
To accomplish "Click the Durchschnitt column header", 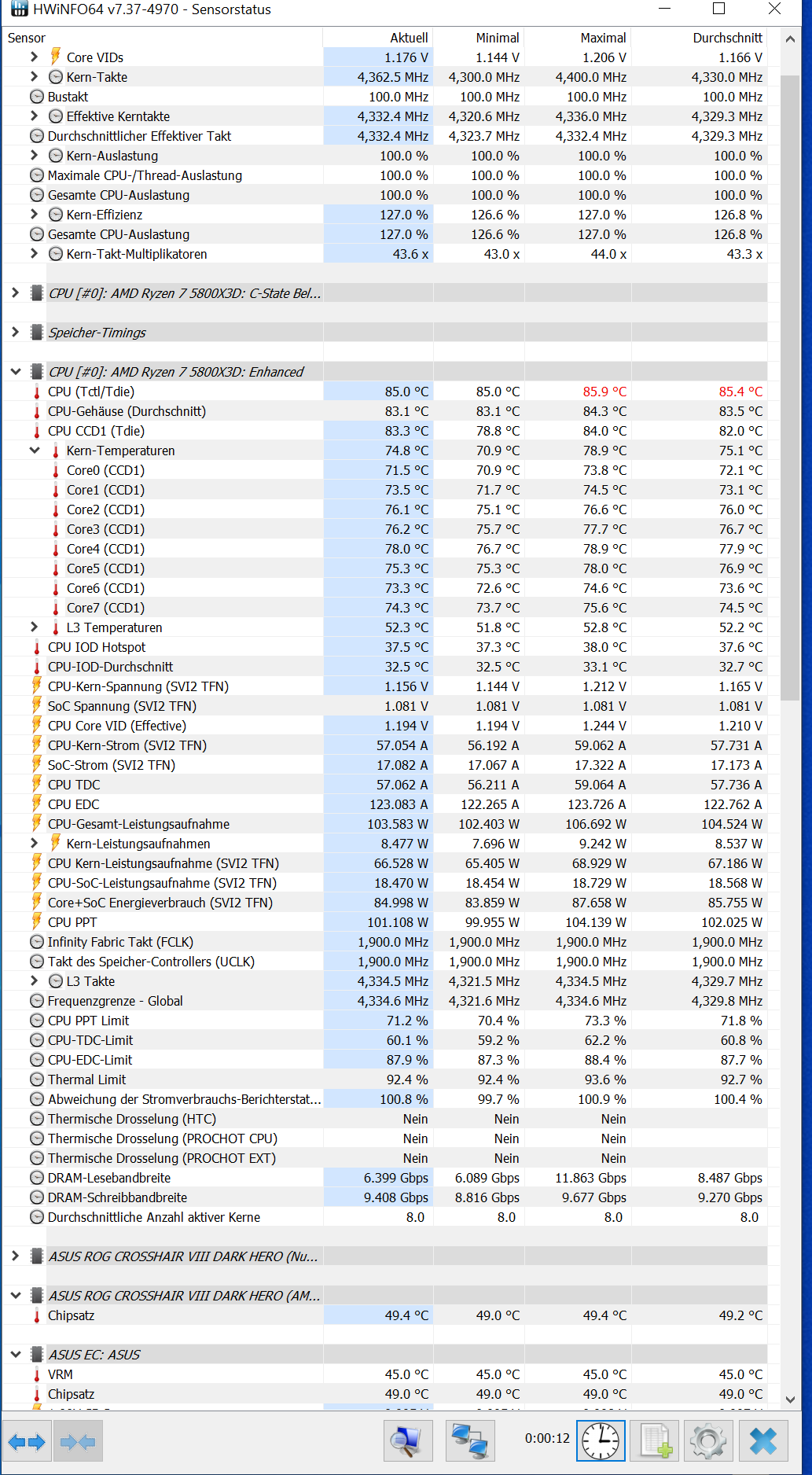I will point(699,38).
